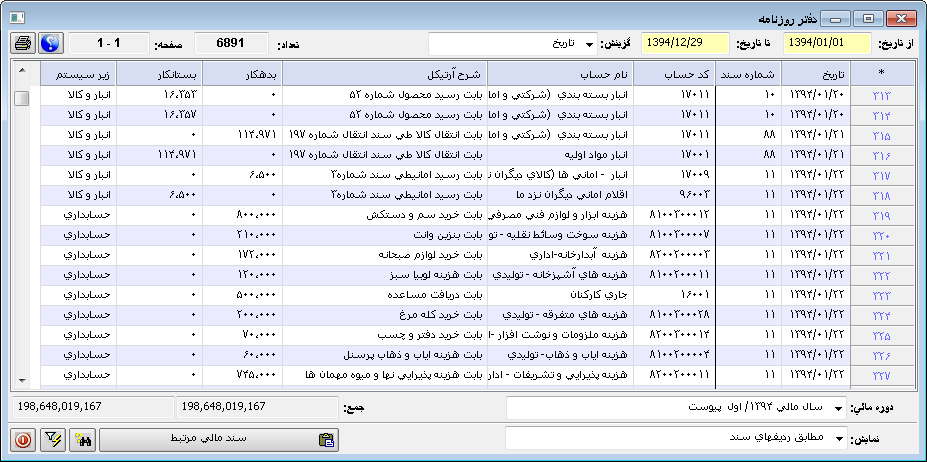Click the page indicator field 1 - 1
Image resolution: width=927 pixels, height=462 pixels.
click(x=109, y=43)
